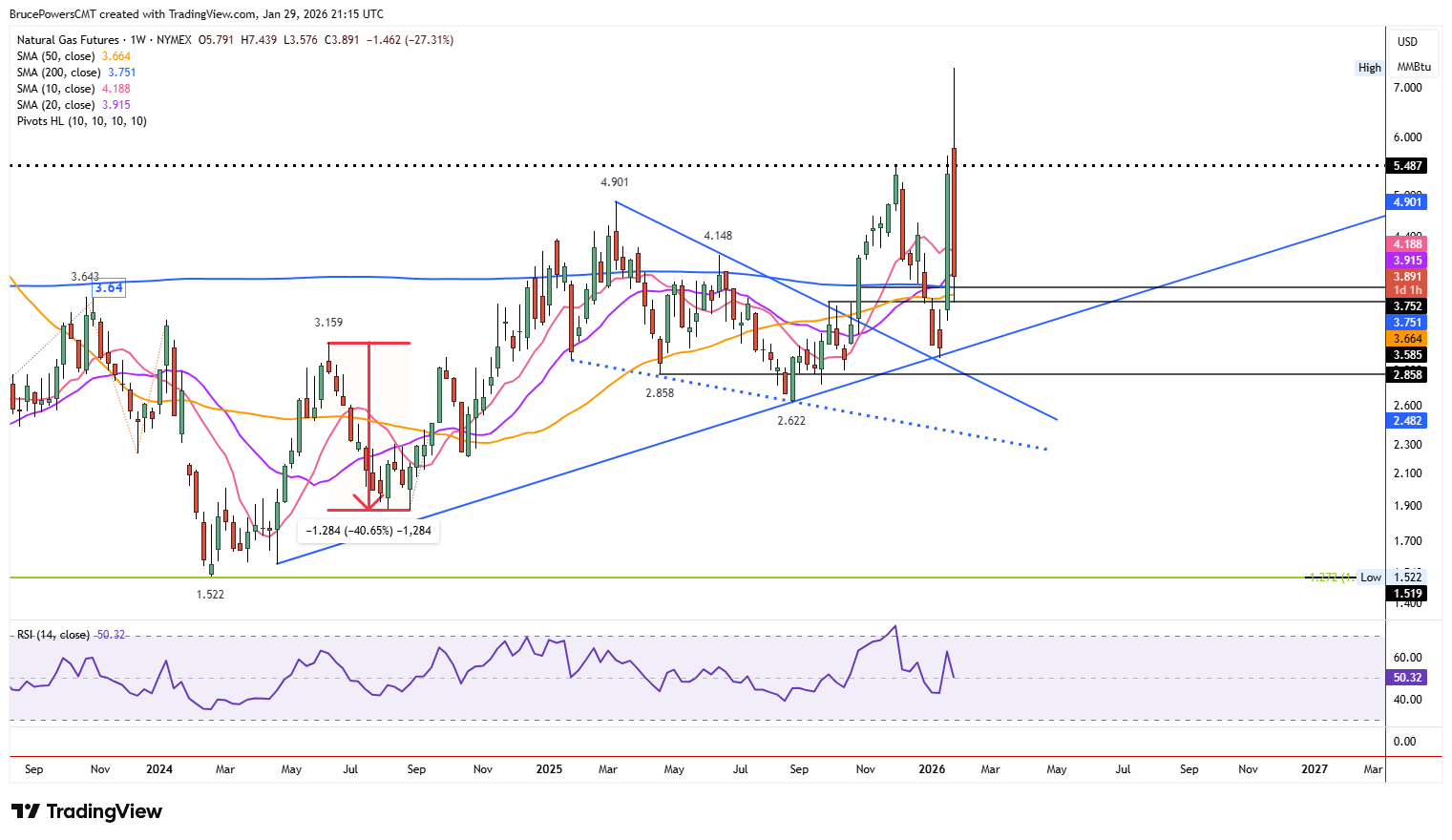This screenshot has width=1452, height=840.
Task: Click the Low 1.522 price label
Action: click(1391, 577)
